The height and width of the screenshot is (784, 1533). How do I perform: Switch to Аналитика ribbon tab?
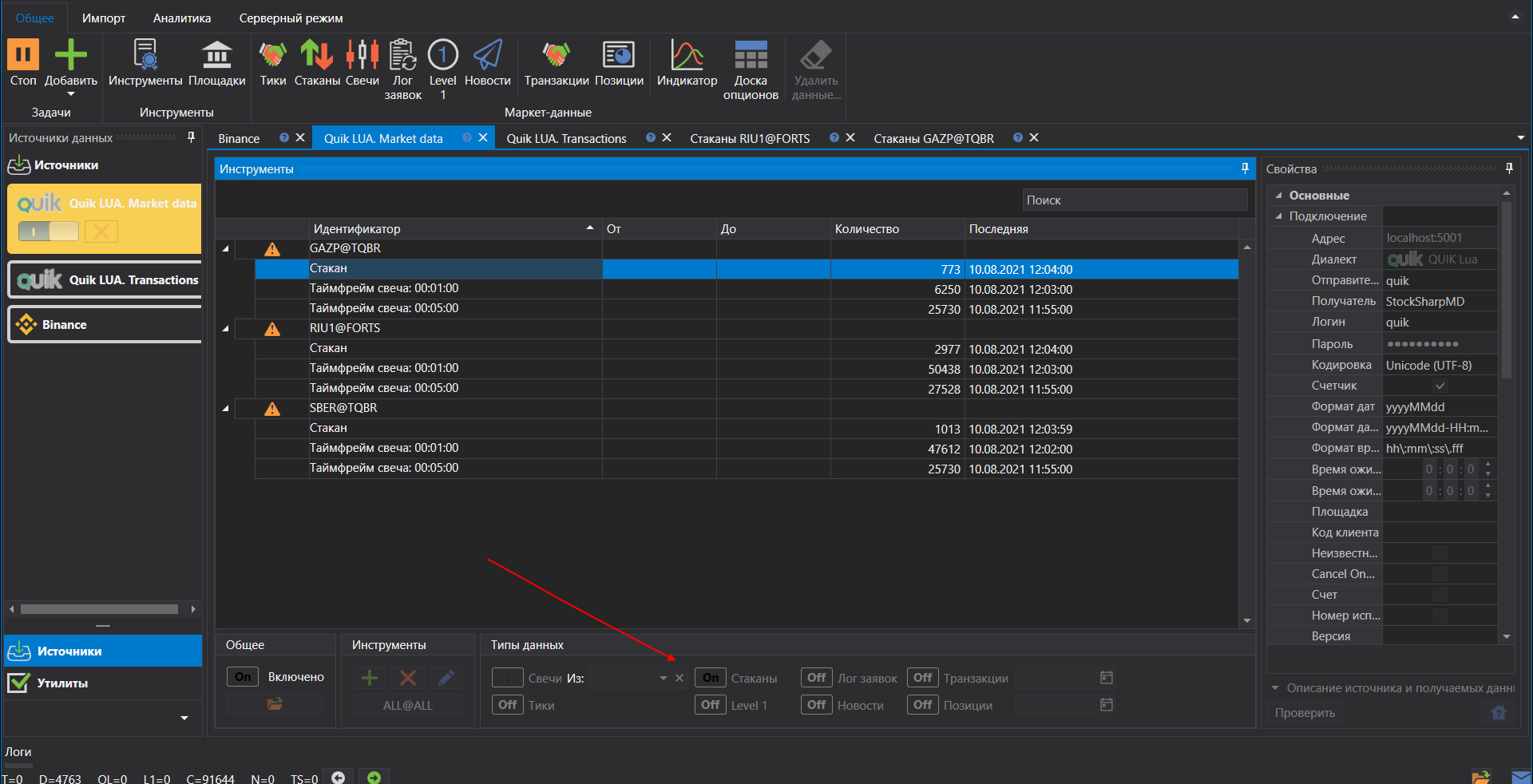(x=182, y=18)
